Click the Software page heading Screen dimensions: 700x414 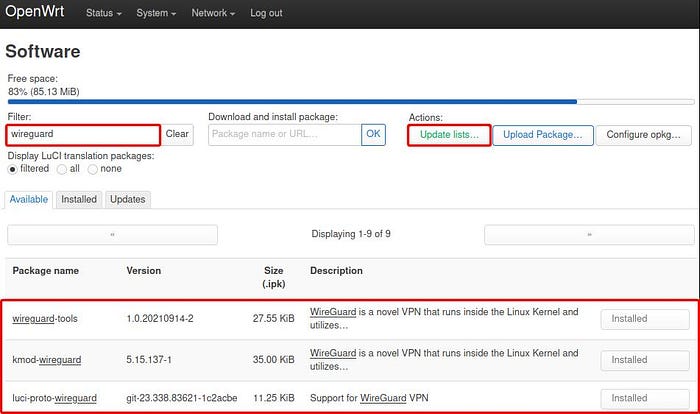(43, 51)
